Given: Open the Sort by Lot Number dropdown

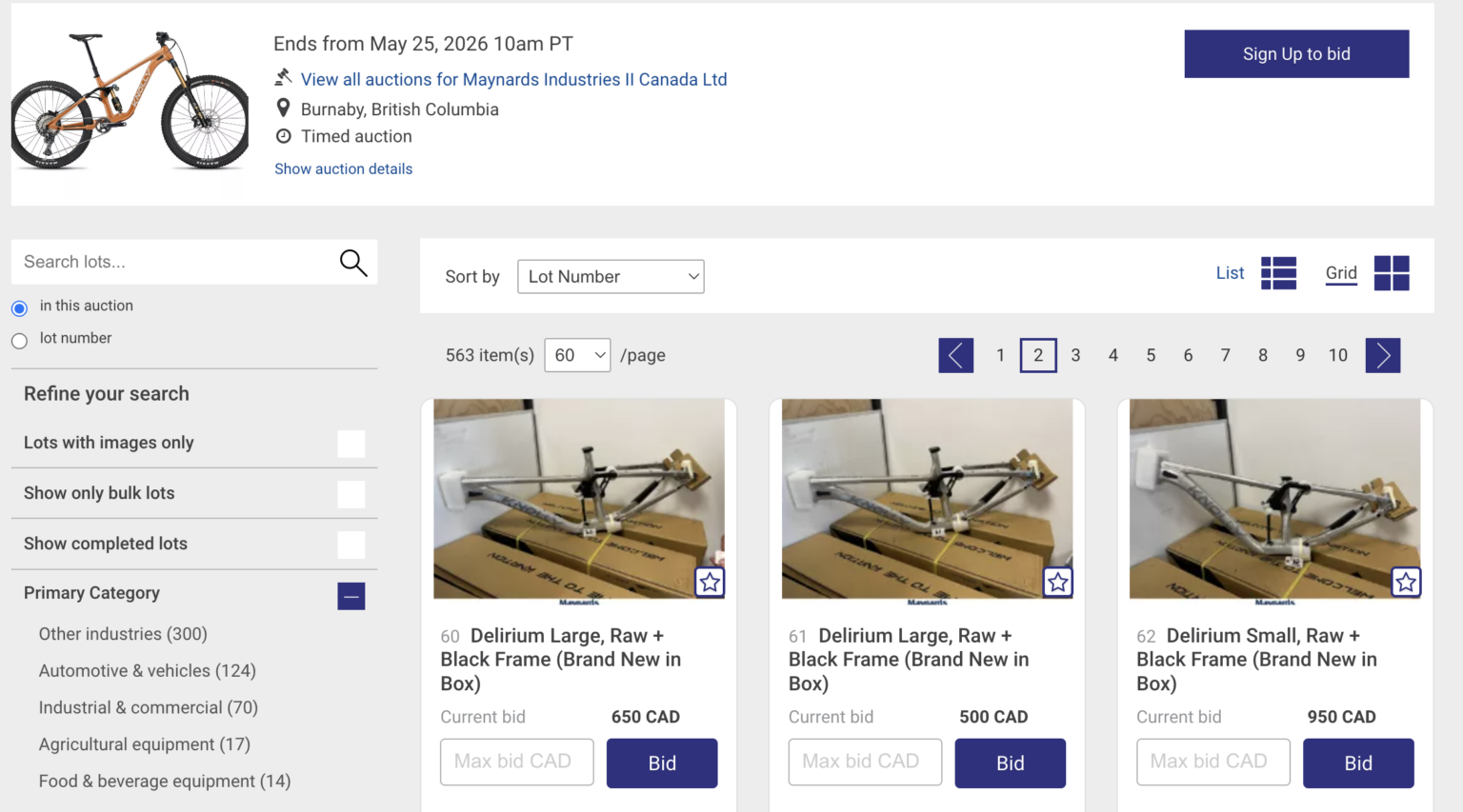Looking at the screenshot, I should (611, 277).
